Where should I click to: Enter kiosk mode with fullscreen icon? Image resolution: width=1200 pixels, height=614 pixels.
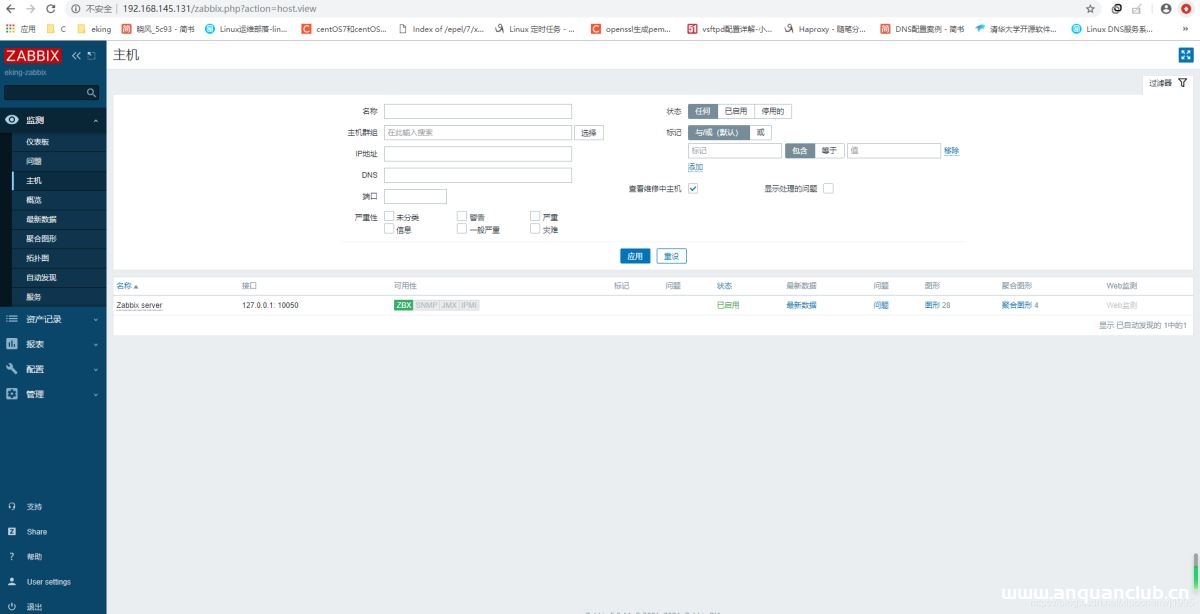pos(1186,55)
